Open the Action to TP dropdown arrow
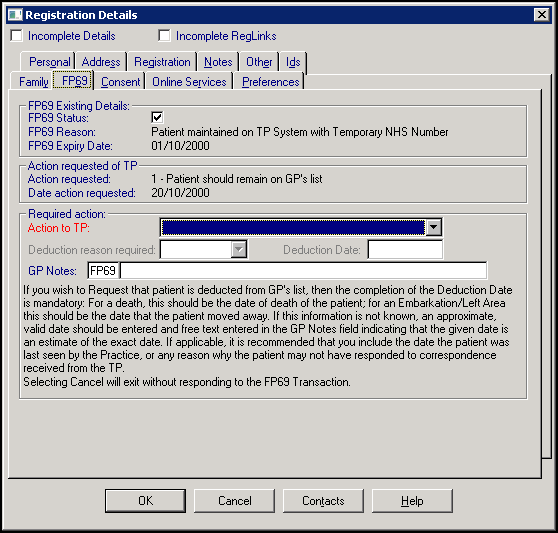The image size is (558, 533). tap(434, 227)
